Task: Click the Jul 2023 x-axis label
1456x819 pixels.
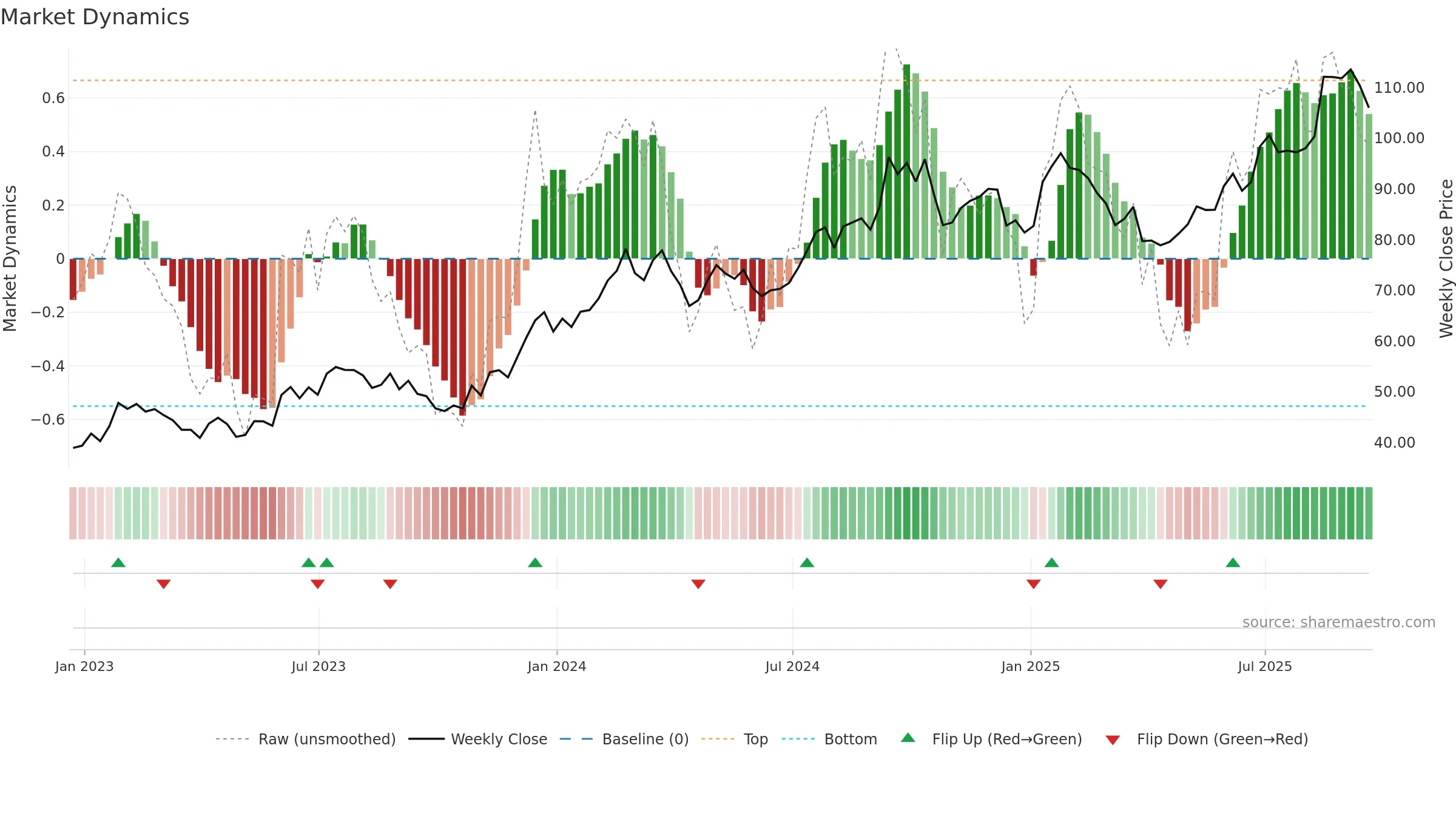Action: (x=318, y=666)
